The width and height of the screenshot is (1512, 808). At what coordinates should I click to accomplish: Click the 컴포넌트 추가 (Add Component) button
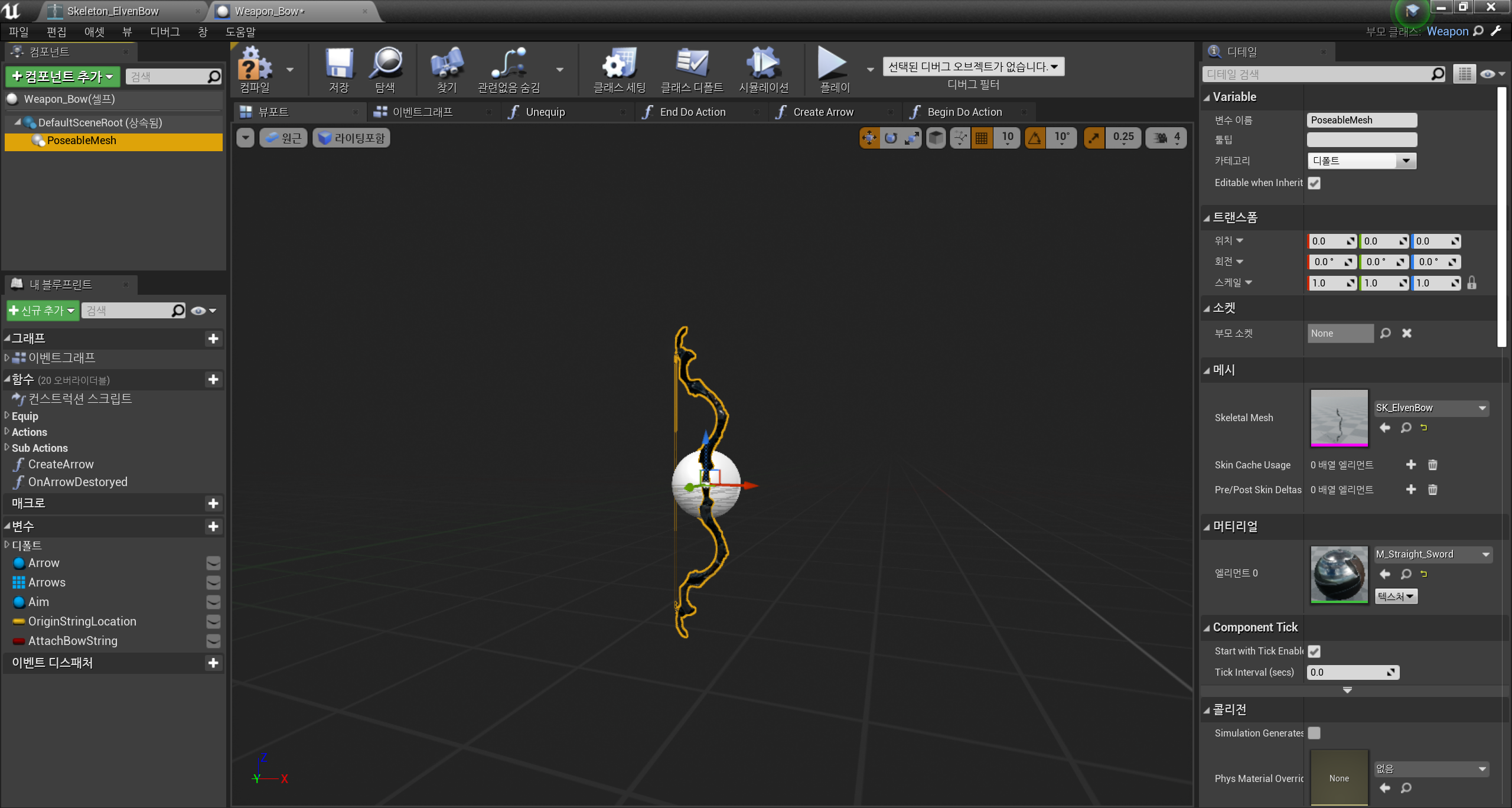pos(63,77)
